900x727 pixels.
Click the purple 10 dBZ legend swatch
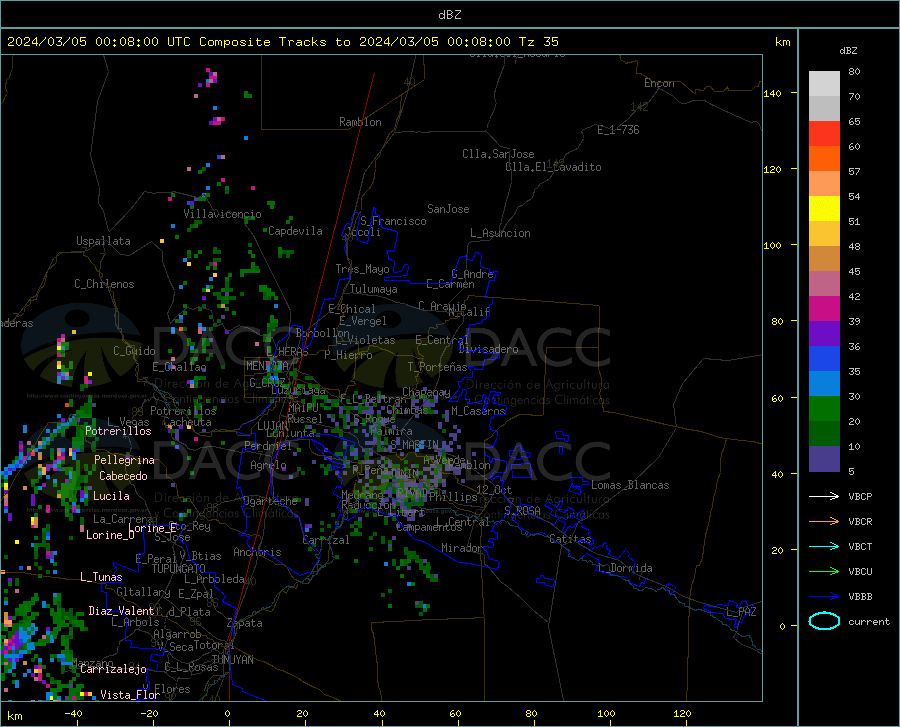coord(824,458)
